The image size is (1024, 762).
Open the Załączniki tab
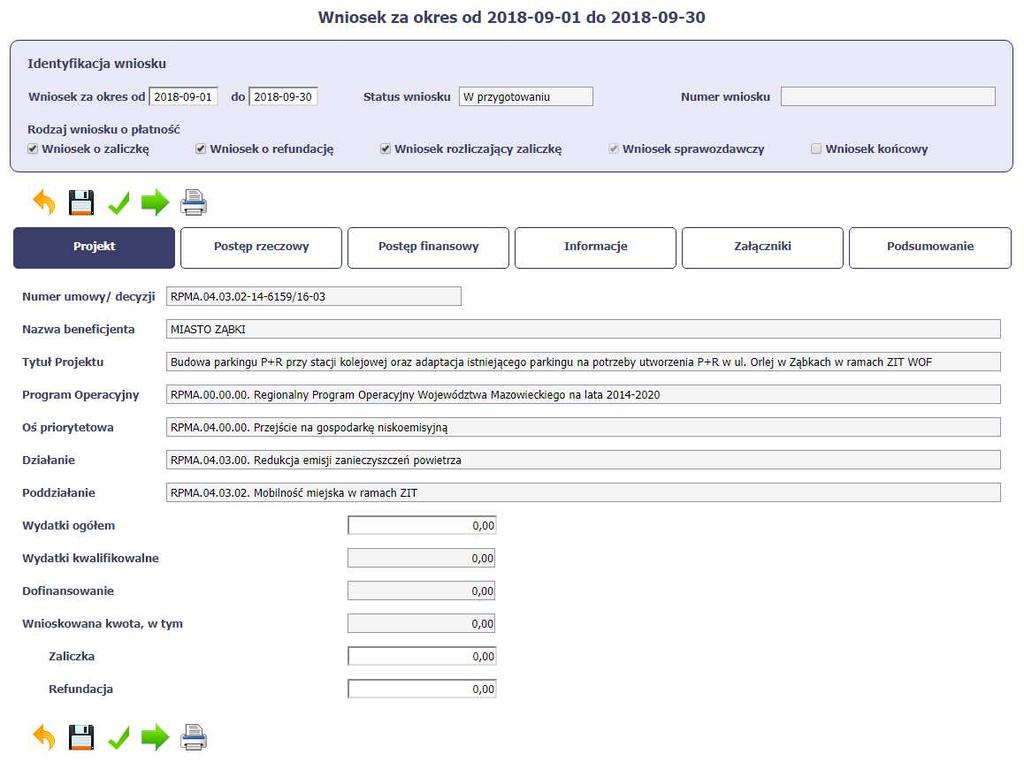[x=763, y=247]
